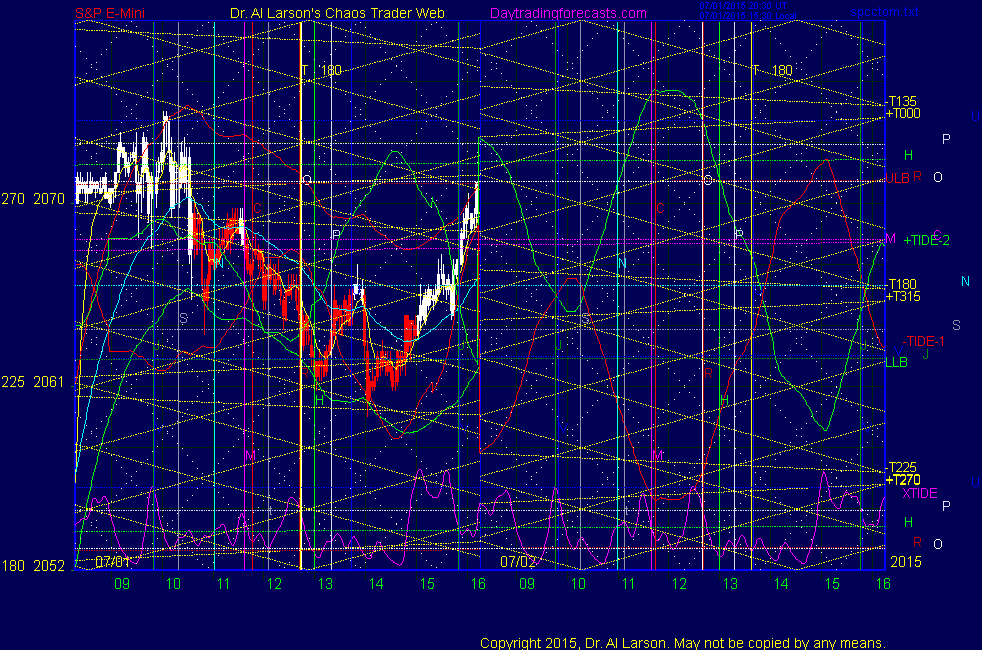Click the -T135 line label
Viewport: 982px width, 650px height.
pyautogui.click(x=902, y=101)
